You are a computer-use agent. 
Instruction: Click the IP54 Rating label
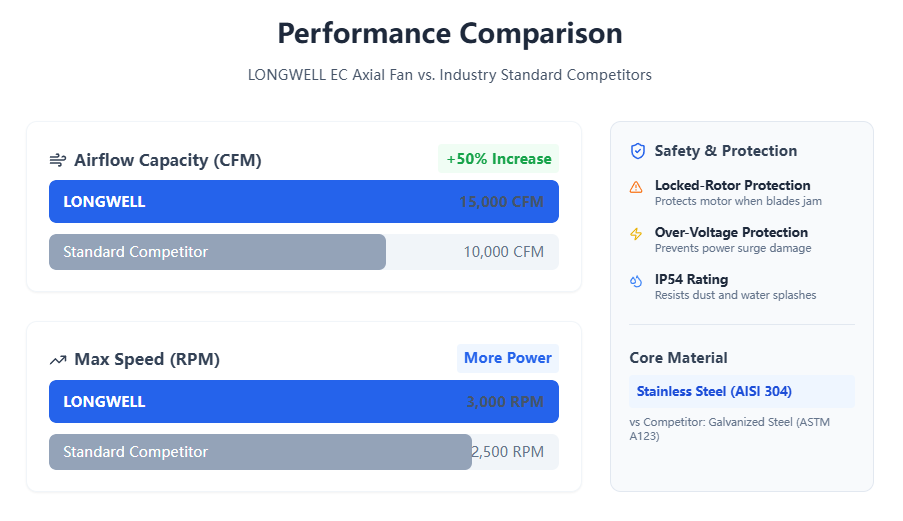[x=691, y=279]
